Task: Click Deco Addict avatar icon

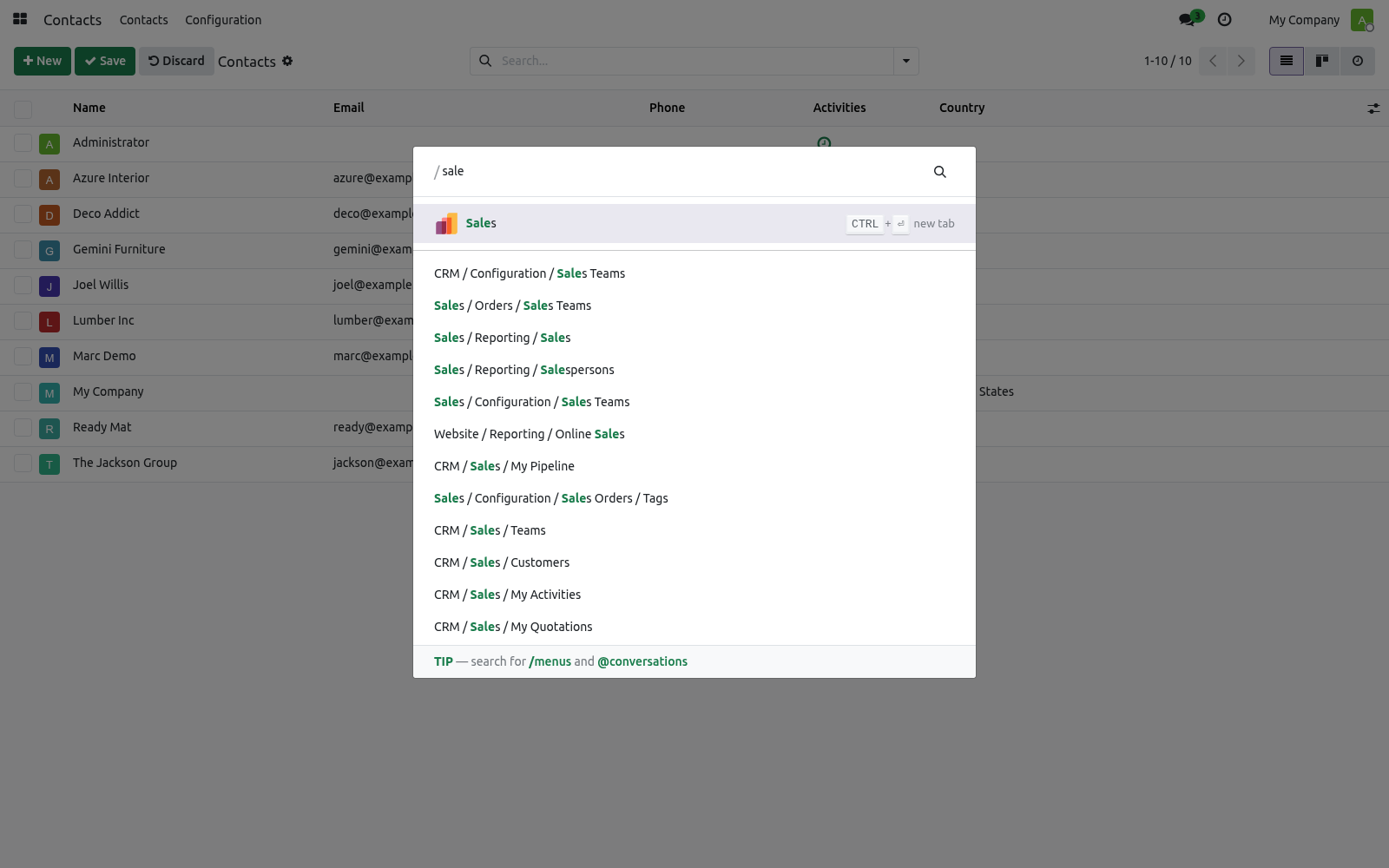Action: click(49, 215)
